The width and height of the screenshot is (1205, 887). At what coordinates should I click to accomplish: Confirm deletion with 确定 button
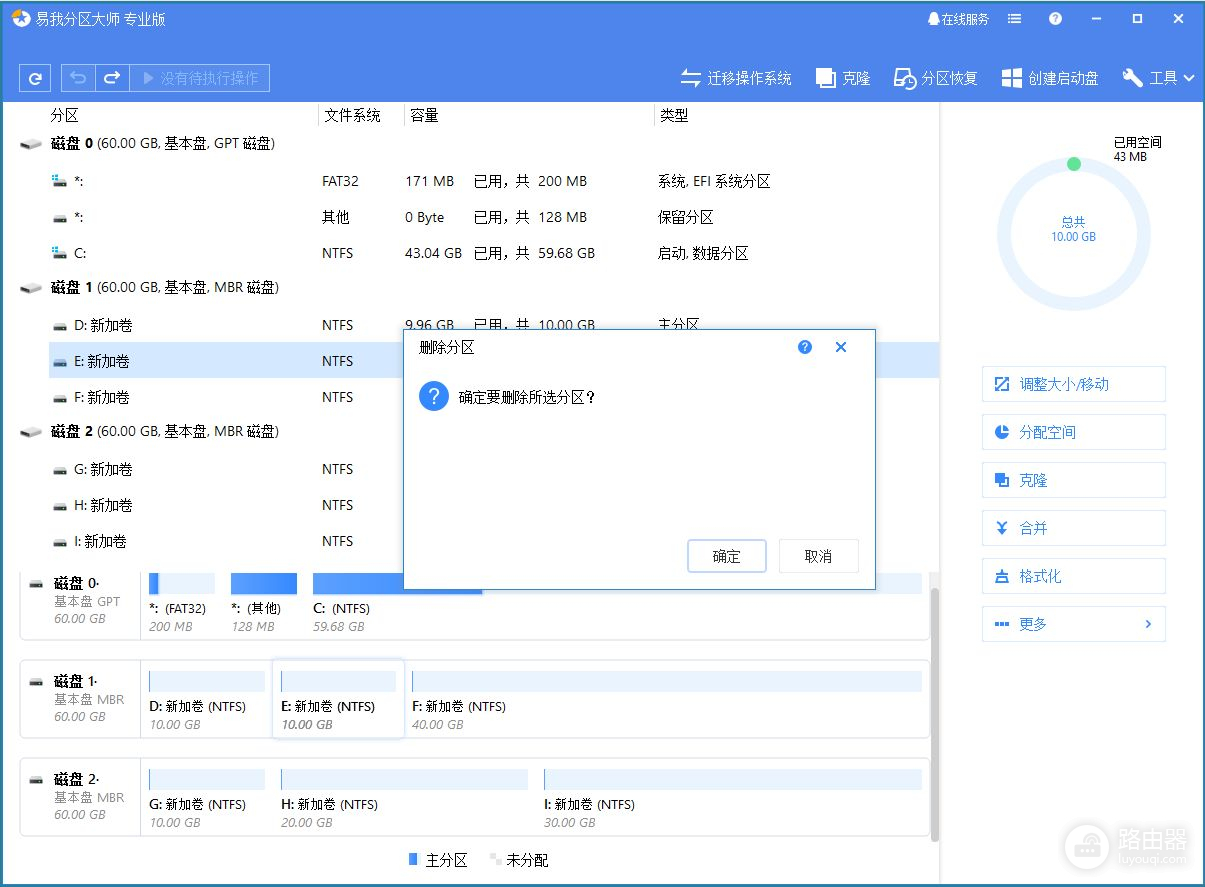[x=727, y=557]
